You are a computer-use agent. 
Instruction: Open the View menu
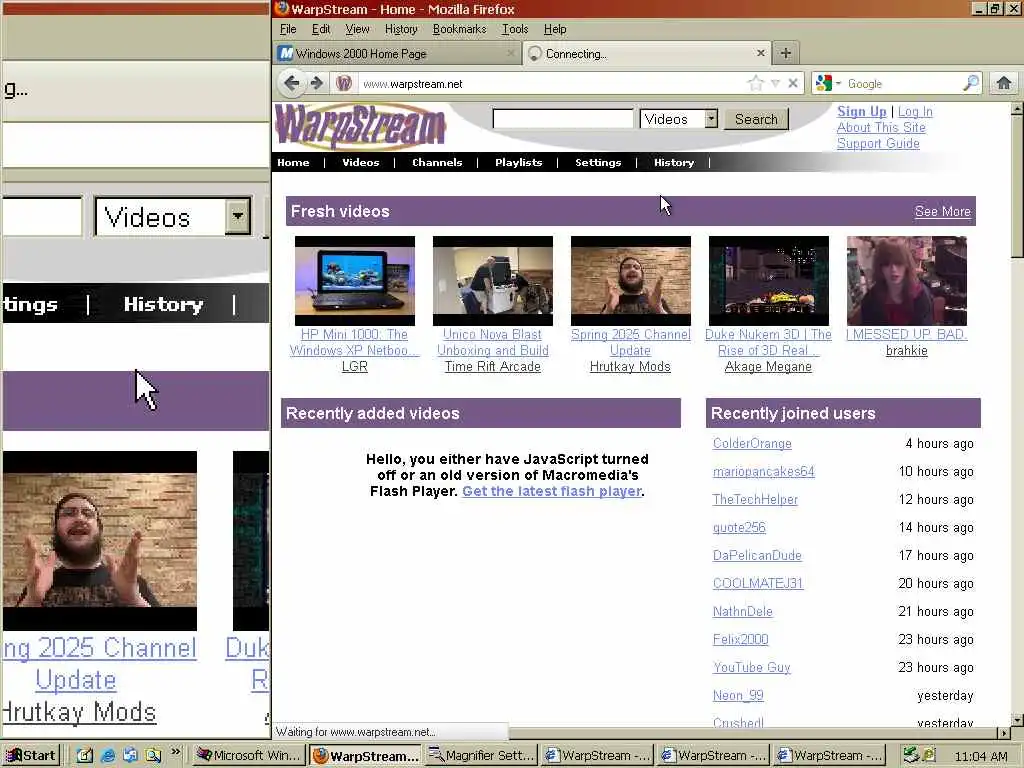point(357,29)
